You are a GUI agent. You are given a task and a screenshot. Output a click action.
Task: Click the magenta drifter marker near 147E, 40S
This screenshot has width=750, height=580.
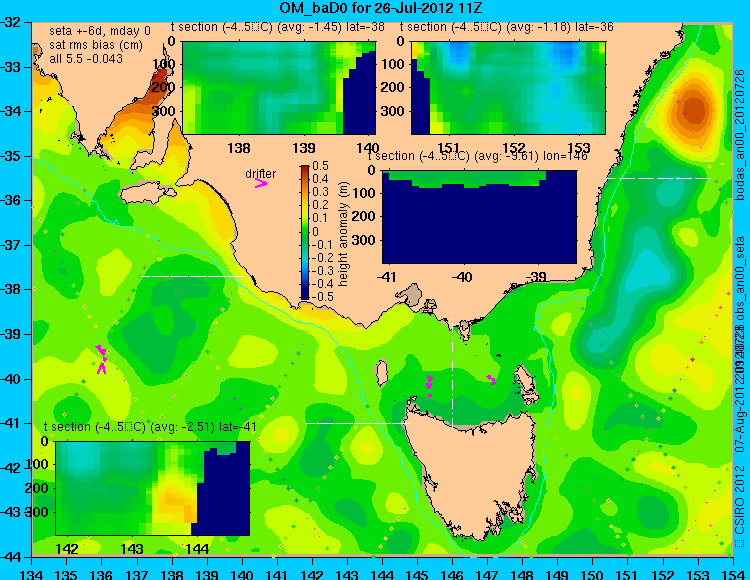(491, 380)
